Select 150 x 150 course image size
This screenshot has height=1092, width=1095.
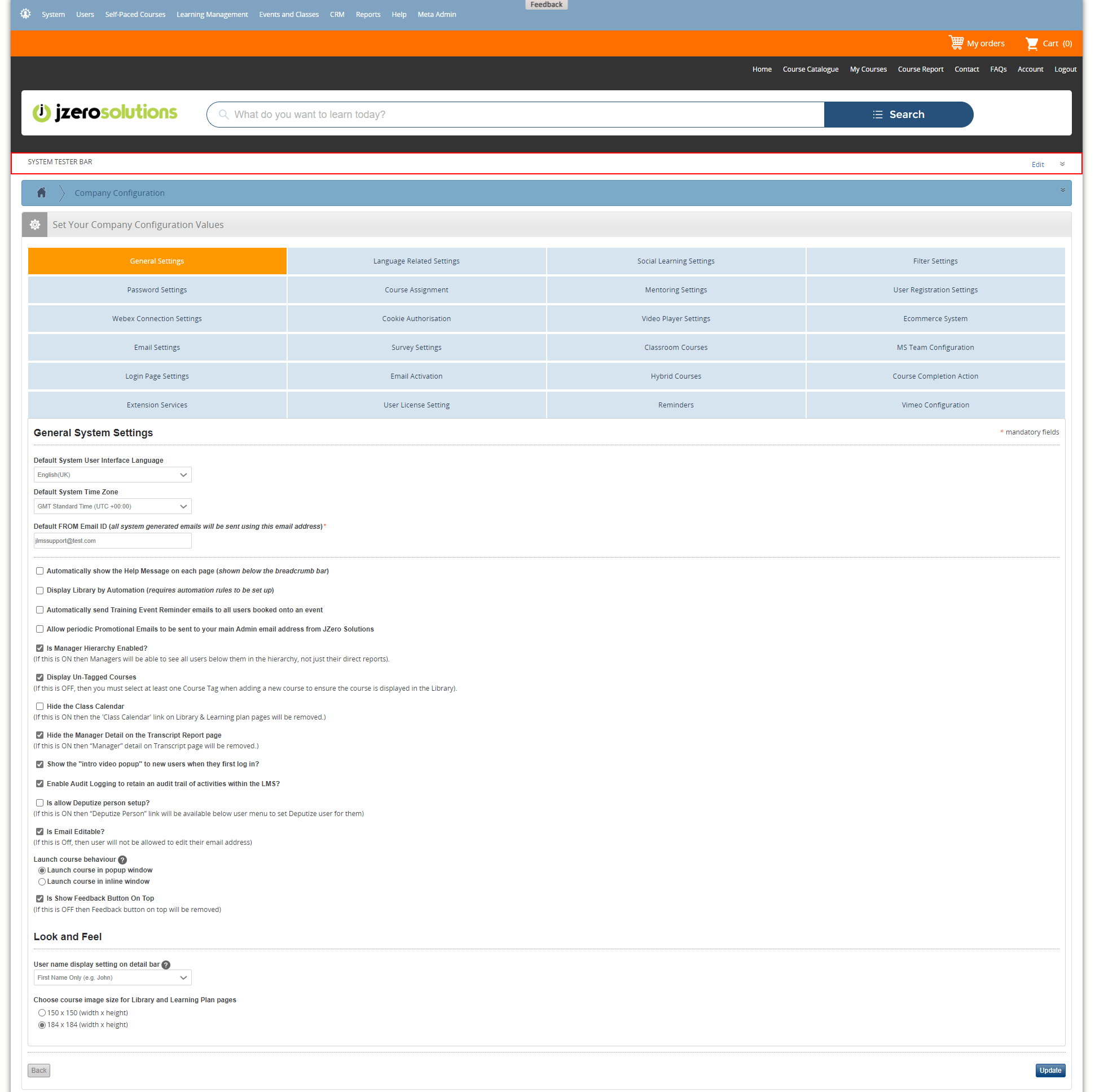click(42, 1012)
